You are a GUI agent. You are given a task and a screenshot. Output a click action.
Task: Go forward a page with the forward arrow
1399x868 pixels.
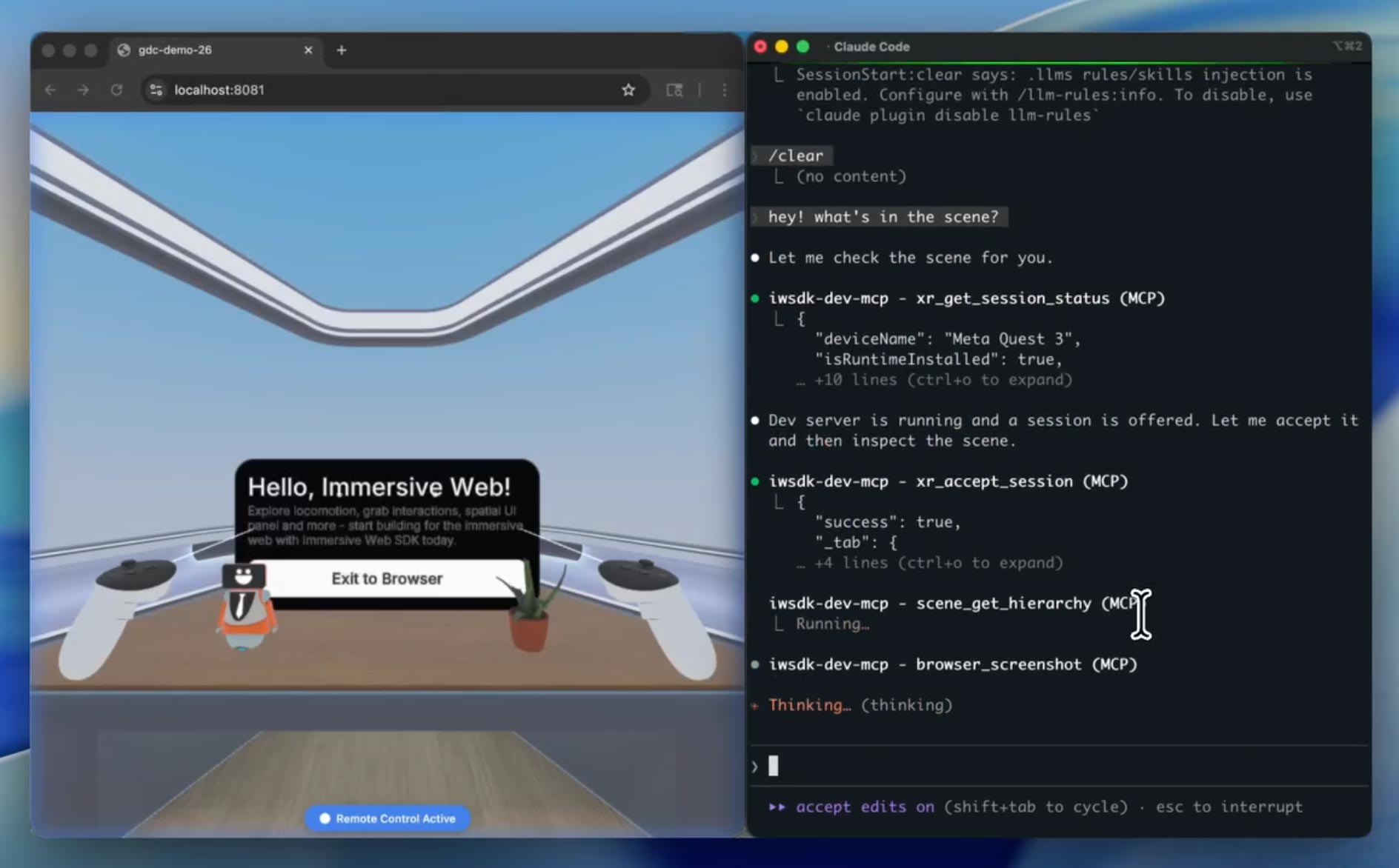pyautogui.click(x=84, y=90)
